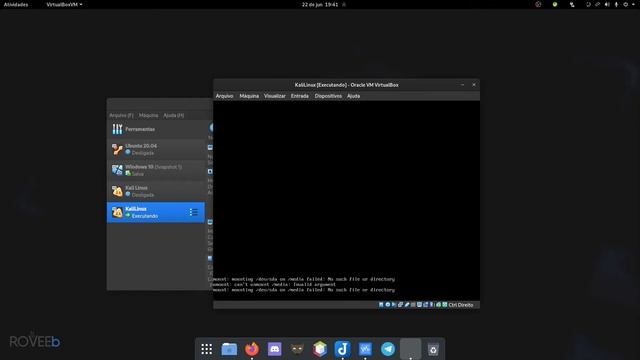Open the colorful hexagon app in dock
The image size is (640, 360).
click(x=320, y=349)
